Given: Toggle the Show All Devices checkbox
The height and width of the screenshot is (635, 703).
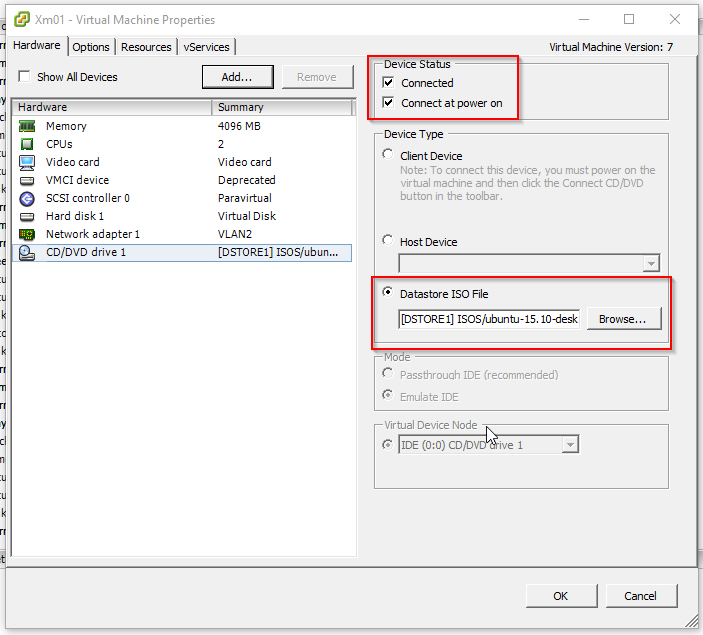Looking at the screenshot, I should [x=24, y=77].
